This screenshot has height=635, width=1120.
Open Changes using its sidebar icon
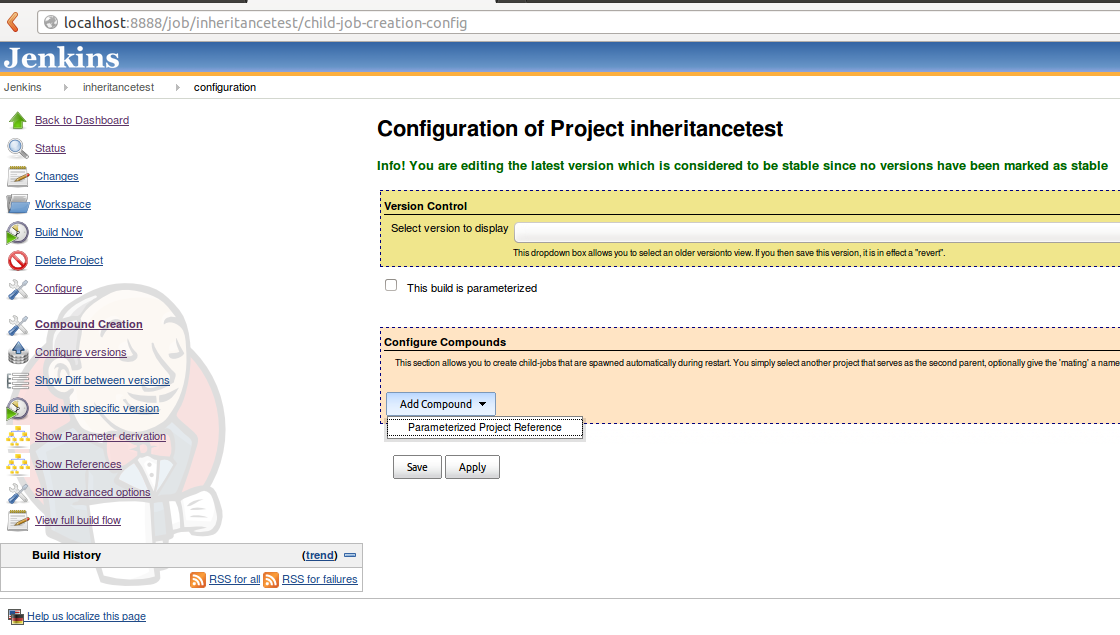coord(17,176)
